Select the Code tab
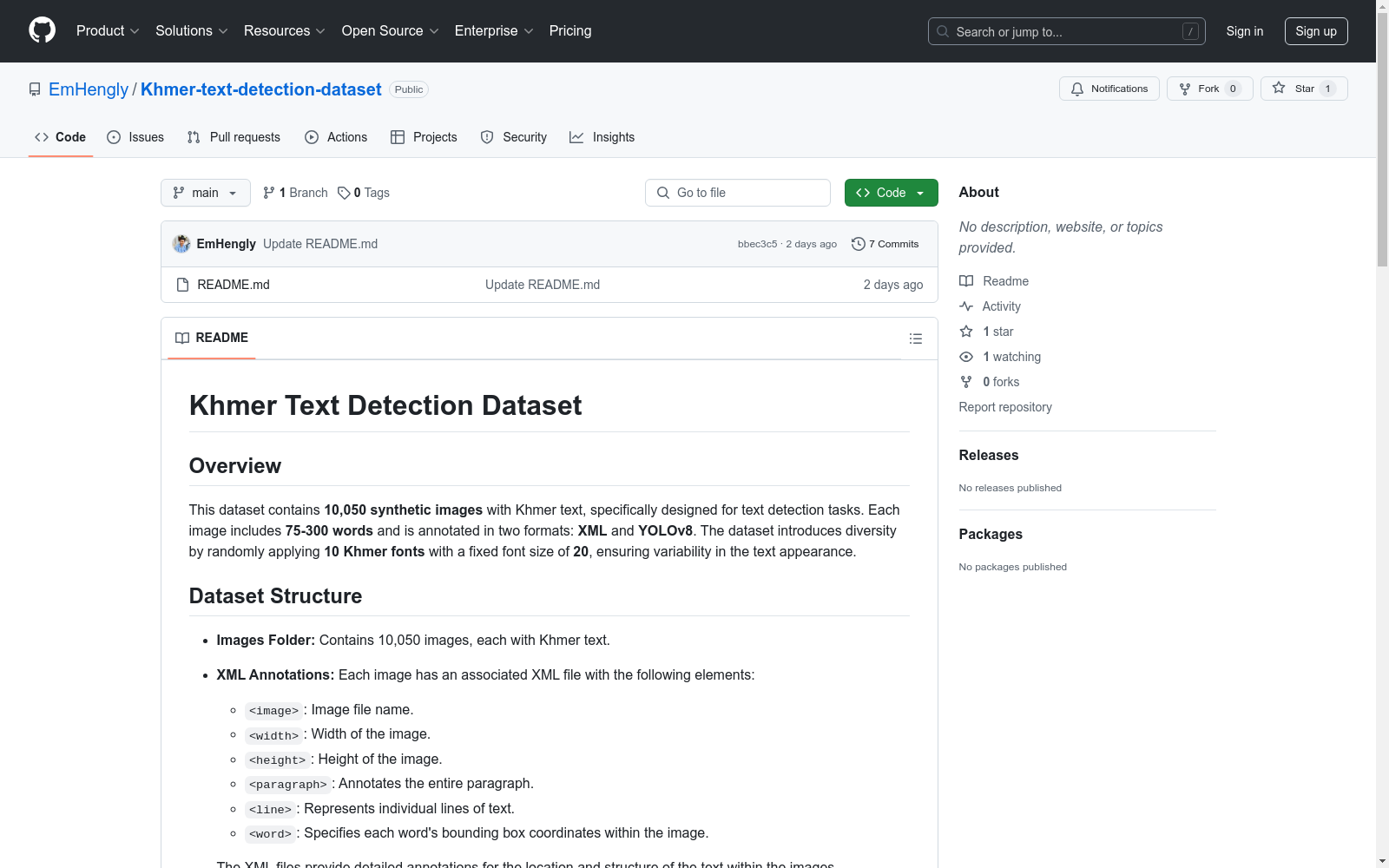The image size is (1389, 868). coord(61,137)
